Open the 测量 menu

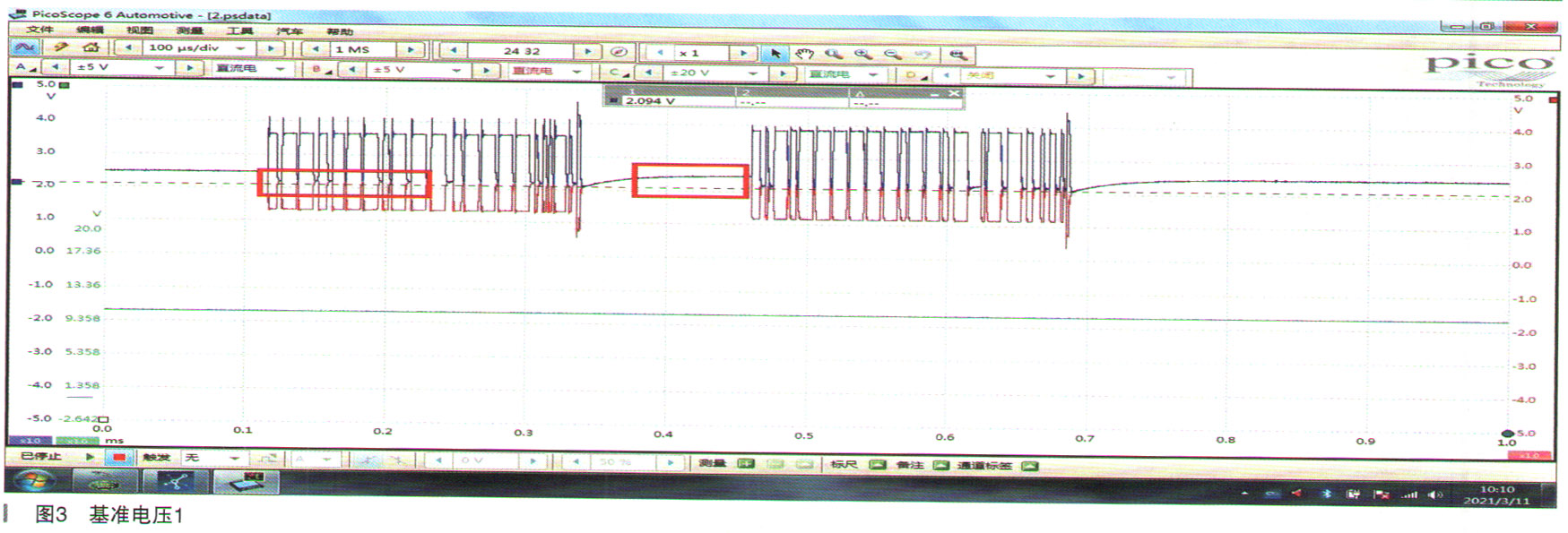189,30
